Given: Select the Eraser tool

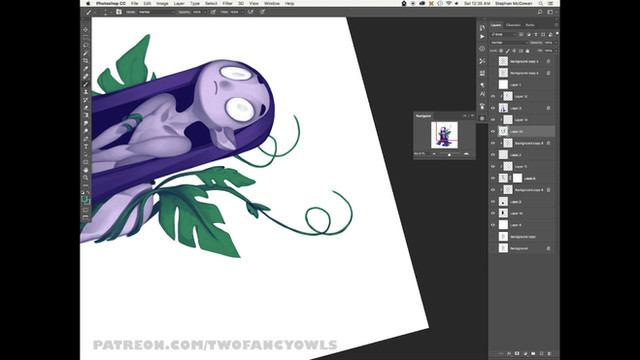Looking at the screenshot, I should click(x=85, y=108).
